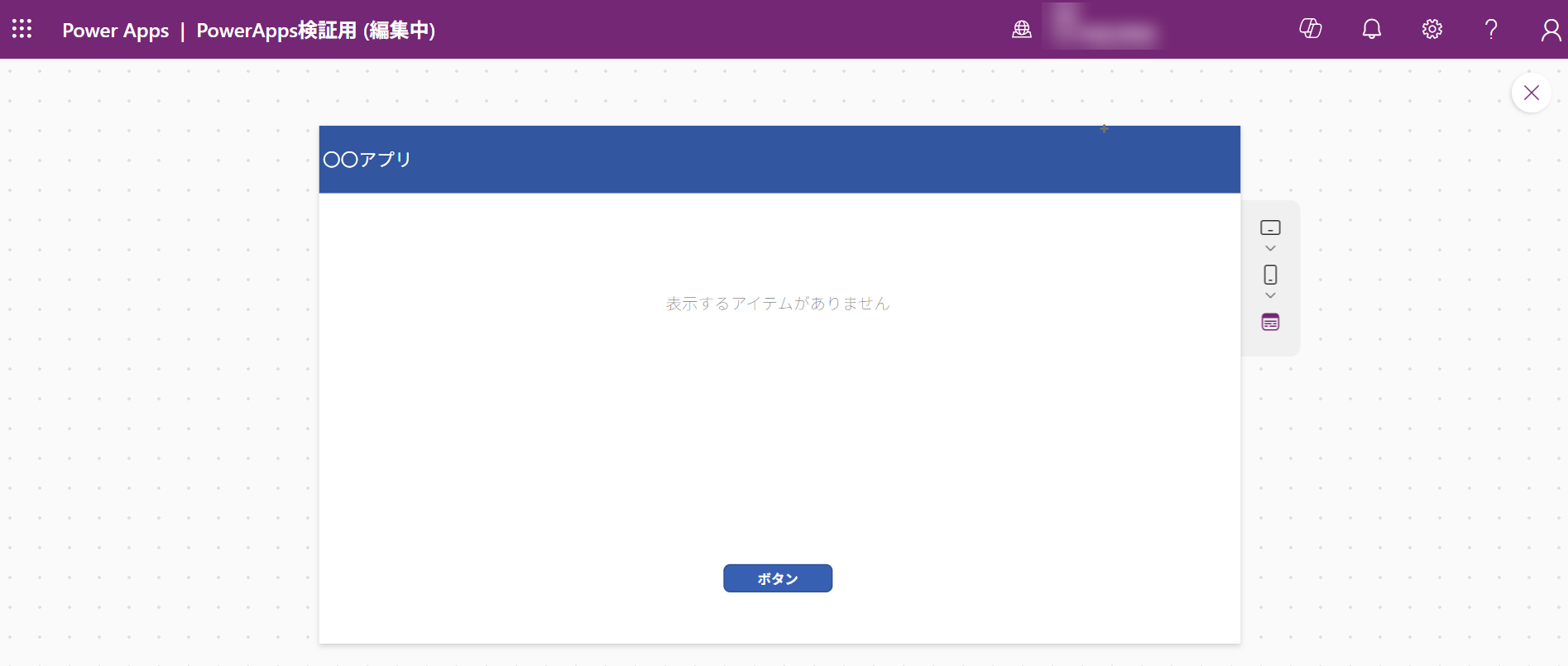This screenshot has width=1568, height=666.
Task: Select the browser window preview mode
Action: click(1270, 322)
